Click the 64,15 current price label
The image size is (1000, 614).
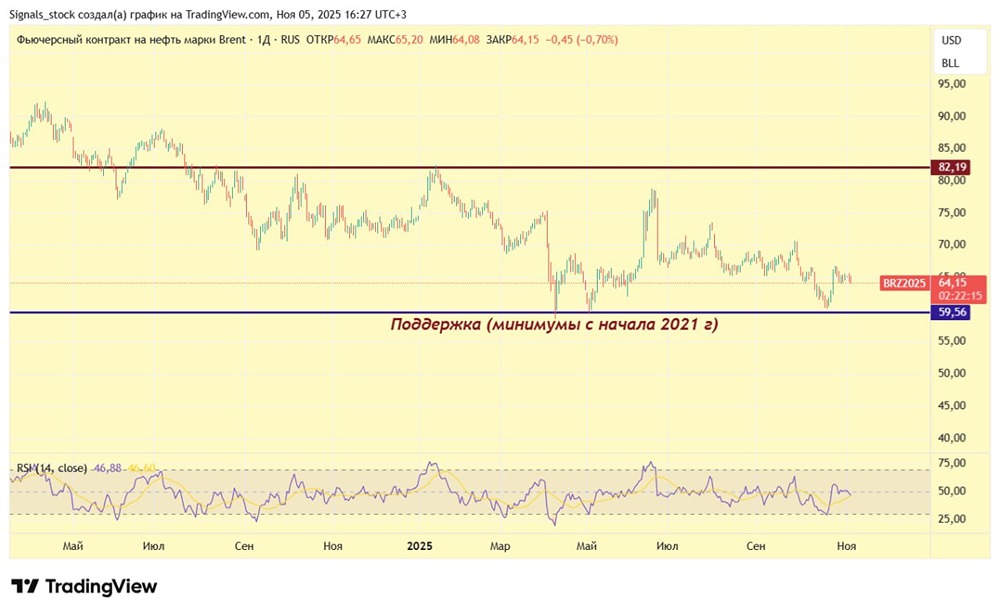[952, 282]
